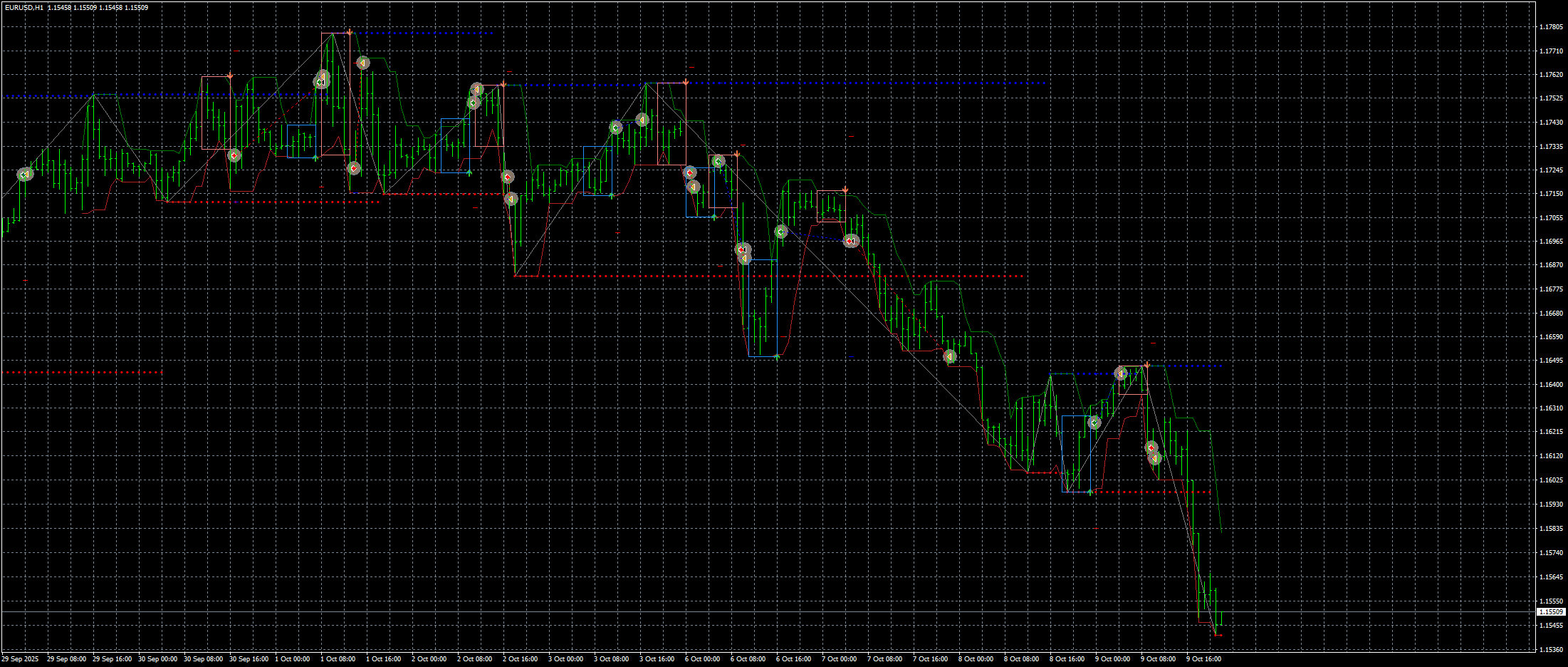This screenshot has height=667, width=1568.
Task: Click the green up arrow above 8 Oct 16:00 near 1.16025
Action: tap(1090, 492)
